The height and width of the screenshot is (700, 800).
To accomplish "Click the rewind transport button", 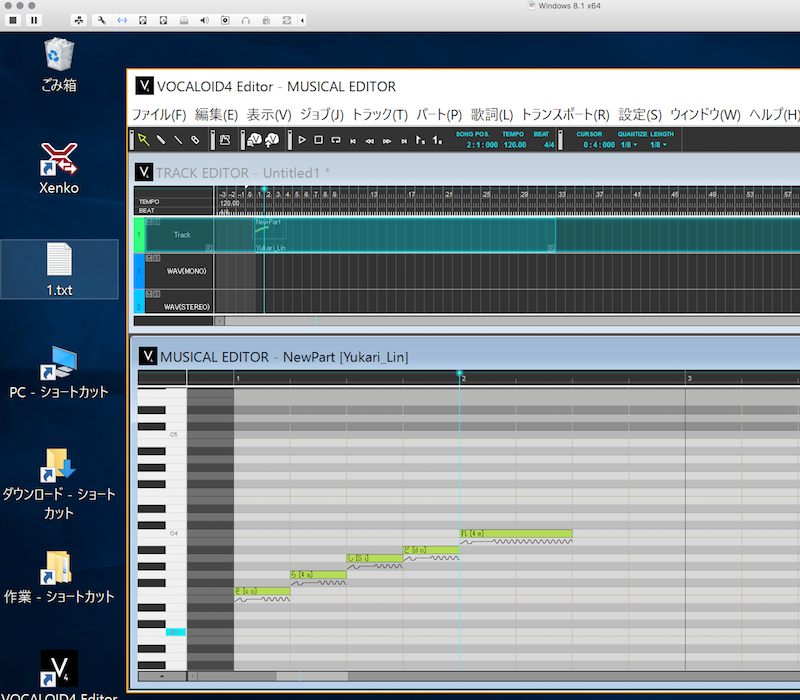I will click(x=369, y=141).
